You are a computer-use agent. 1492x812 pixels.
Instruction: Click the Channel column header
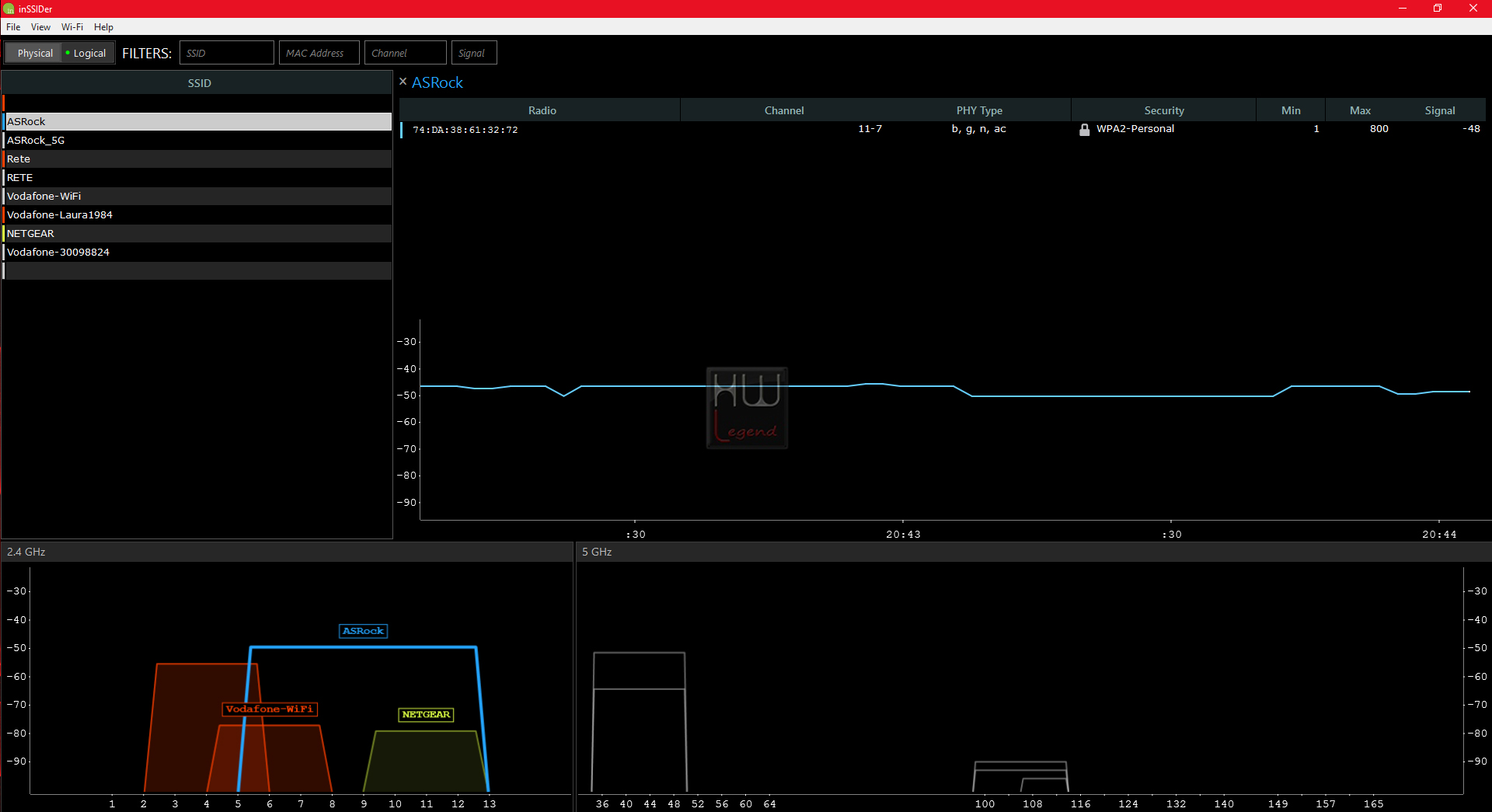tap(784, 110)
